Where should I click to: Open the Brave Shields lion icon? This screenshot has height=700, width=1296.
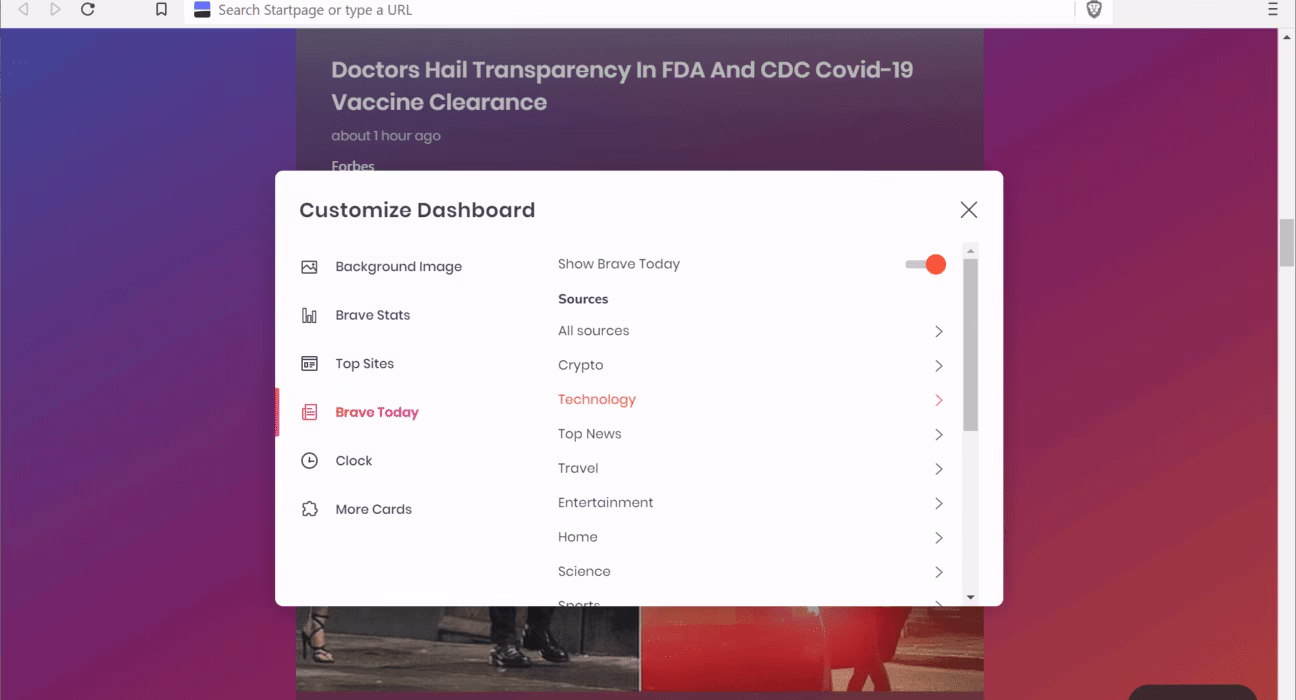(1094, 10)
